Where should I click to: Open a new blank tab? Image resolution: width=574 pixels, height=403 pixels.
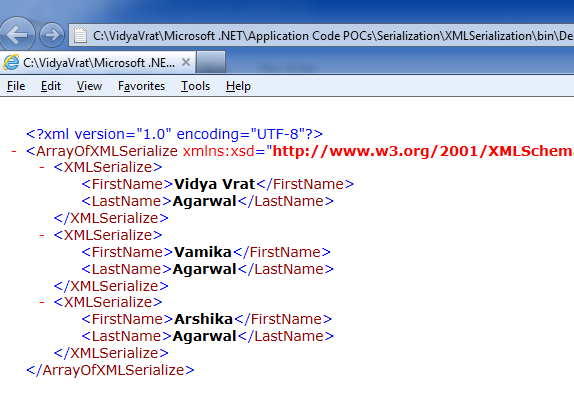pos(210,62)
